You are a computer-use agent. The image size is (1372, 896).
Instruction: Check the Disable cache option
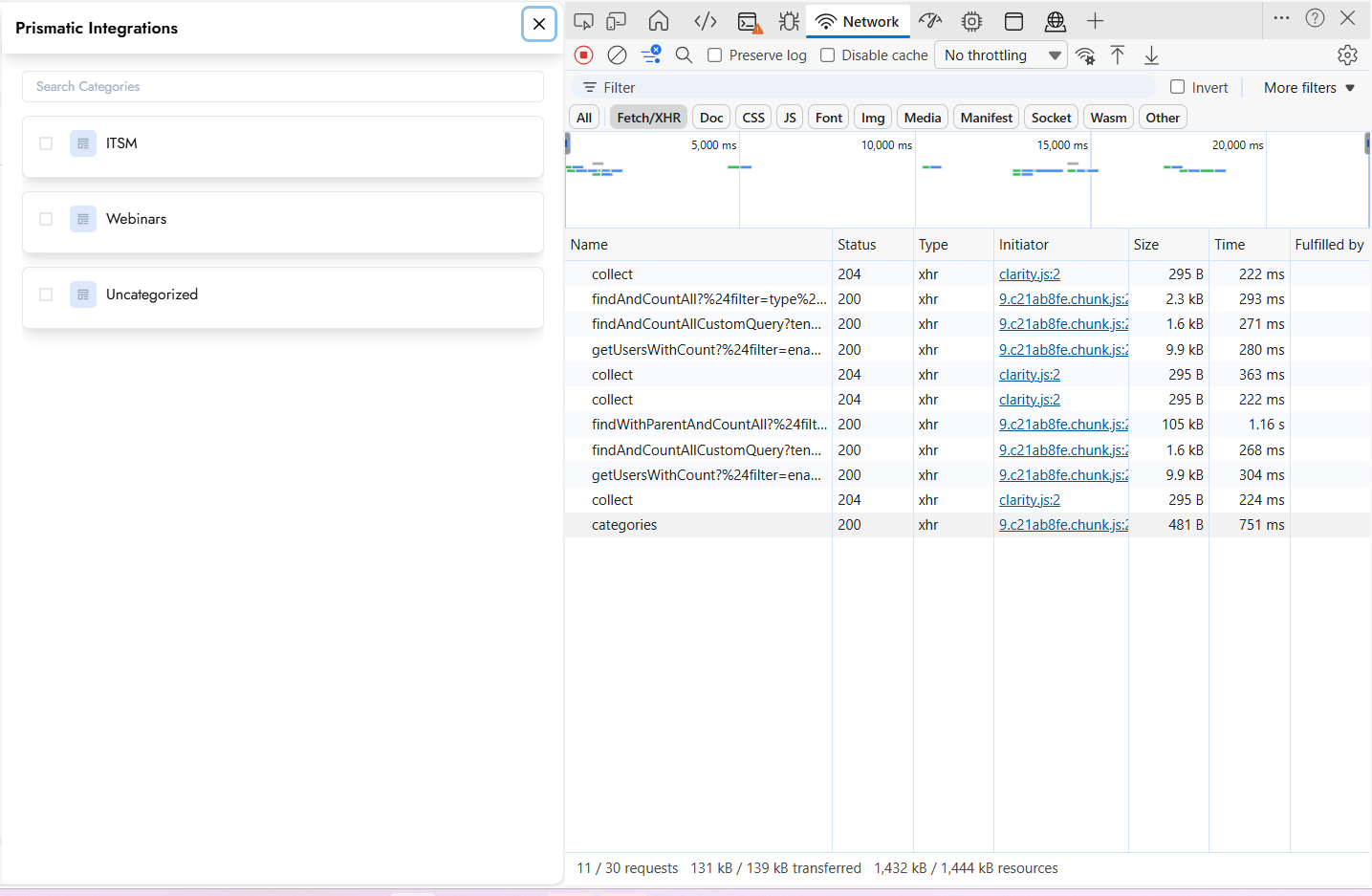click(x=828, y=55)
